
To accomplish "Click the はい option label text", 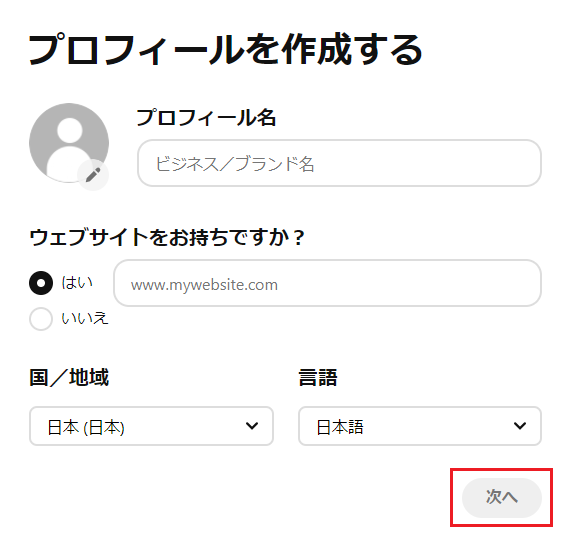I will tap(77, 283).
